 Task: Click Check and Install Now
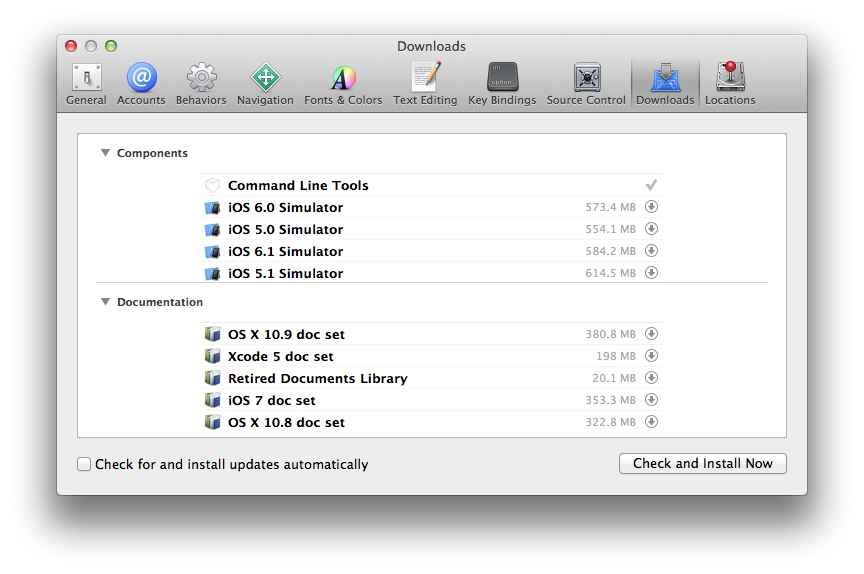pyautogui.click(x=703, y=463)
